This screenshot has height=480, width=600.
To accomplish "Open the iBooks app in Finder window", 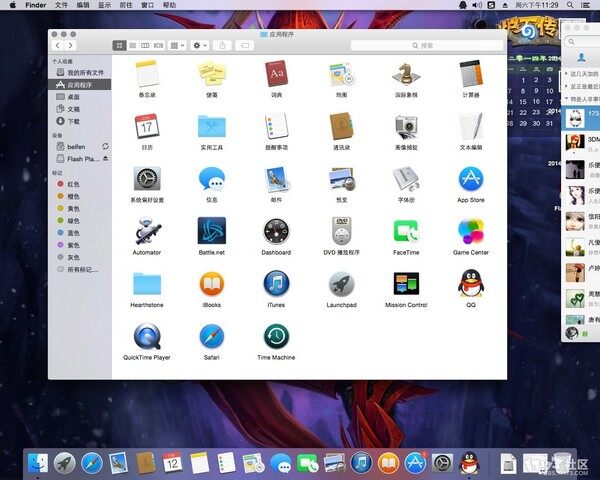I will point(212,284).
